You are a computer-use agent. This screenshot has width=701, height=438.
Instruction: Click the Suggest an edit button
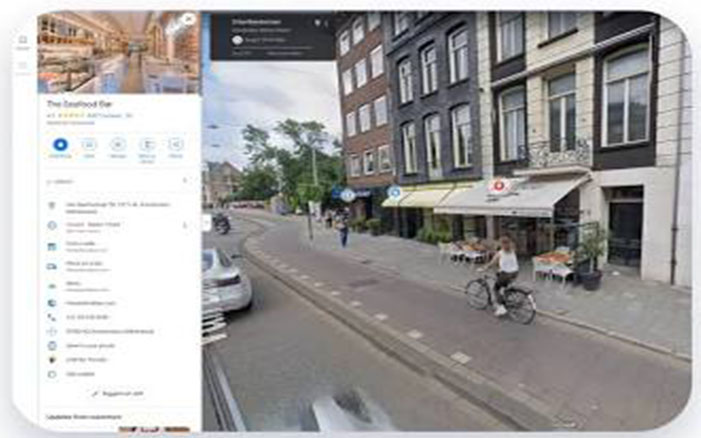coord(118,393)
